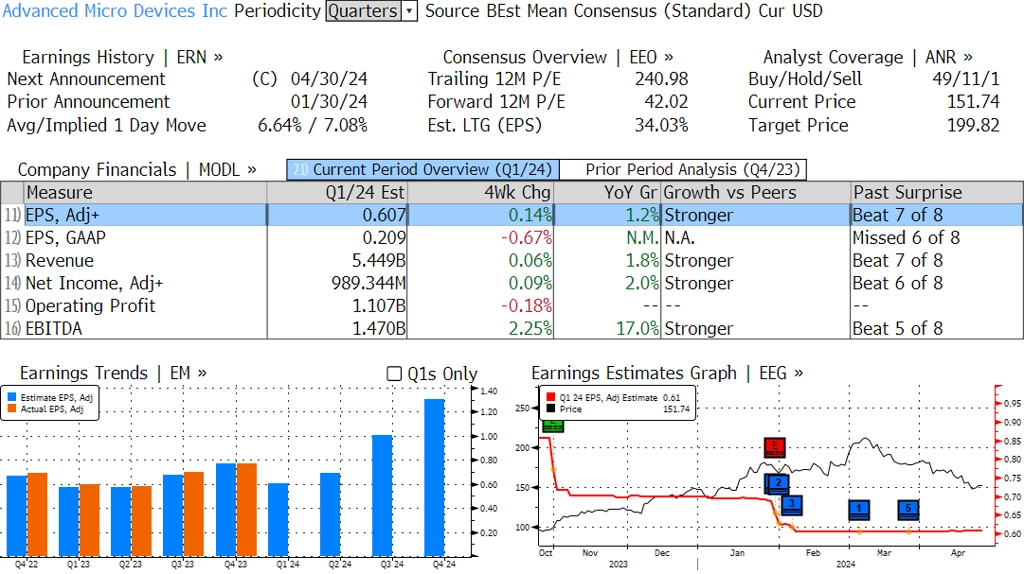Viewport: 1024px width, 574px height.
Task: Click the Forward 12M P/E value 42.02
Action: tap(666, 102)
